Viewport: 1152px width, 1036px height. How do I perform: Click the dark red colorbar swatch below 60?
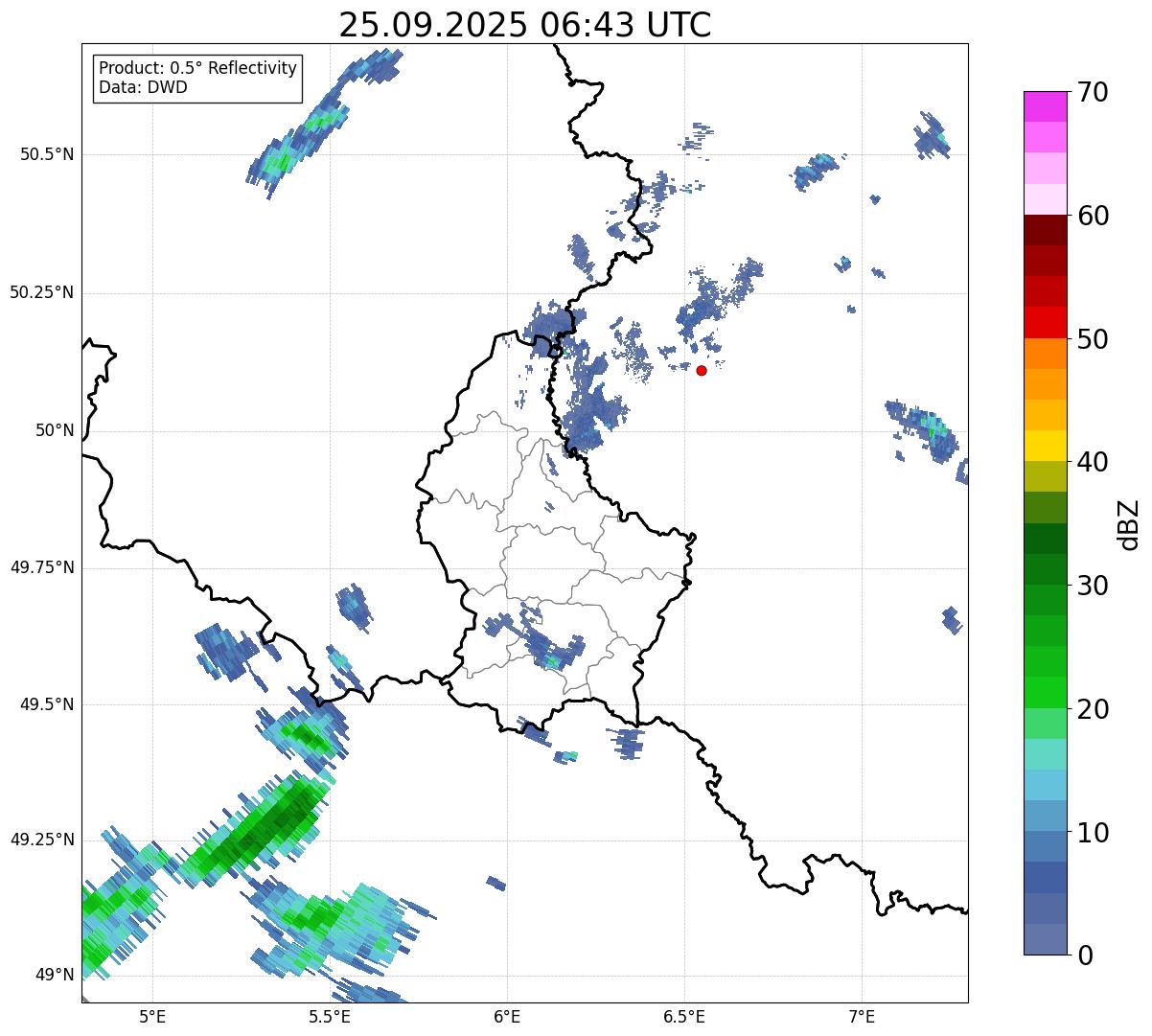click(x=1045, y=230)
